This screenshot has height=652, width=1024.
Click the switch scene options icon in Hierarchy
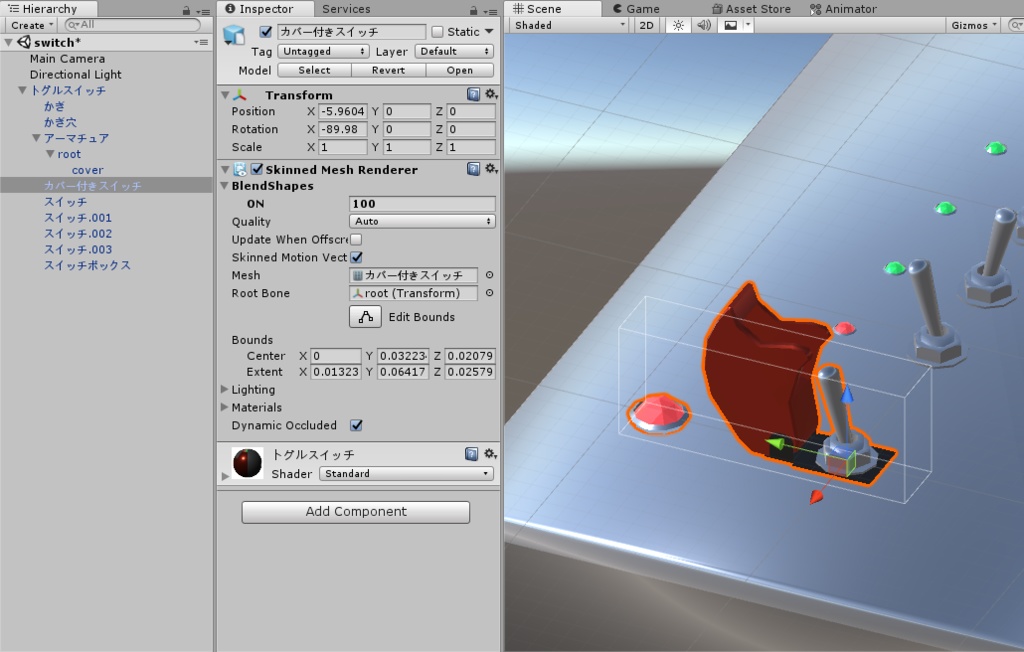click(201, 42)
